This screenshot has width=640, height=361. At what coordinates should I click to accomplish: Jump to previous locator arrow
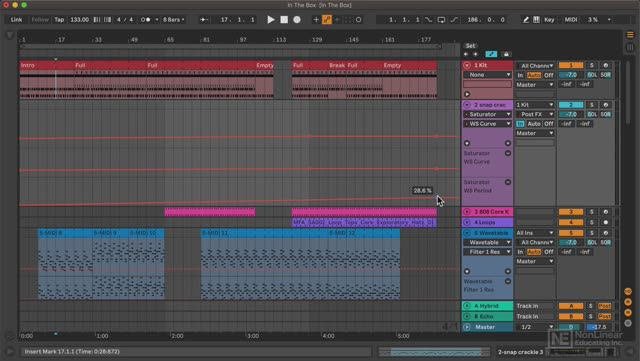pyautogui.click(x=466, y=54)
